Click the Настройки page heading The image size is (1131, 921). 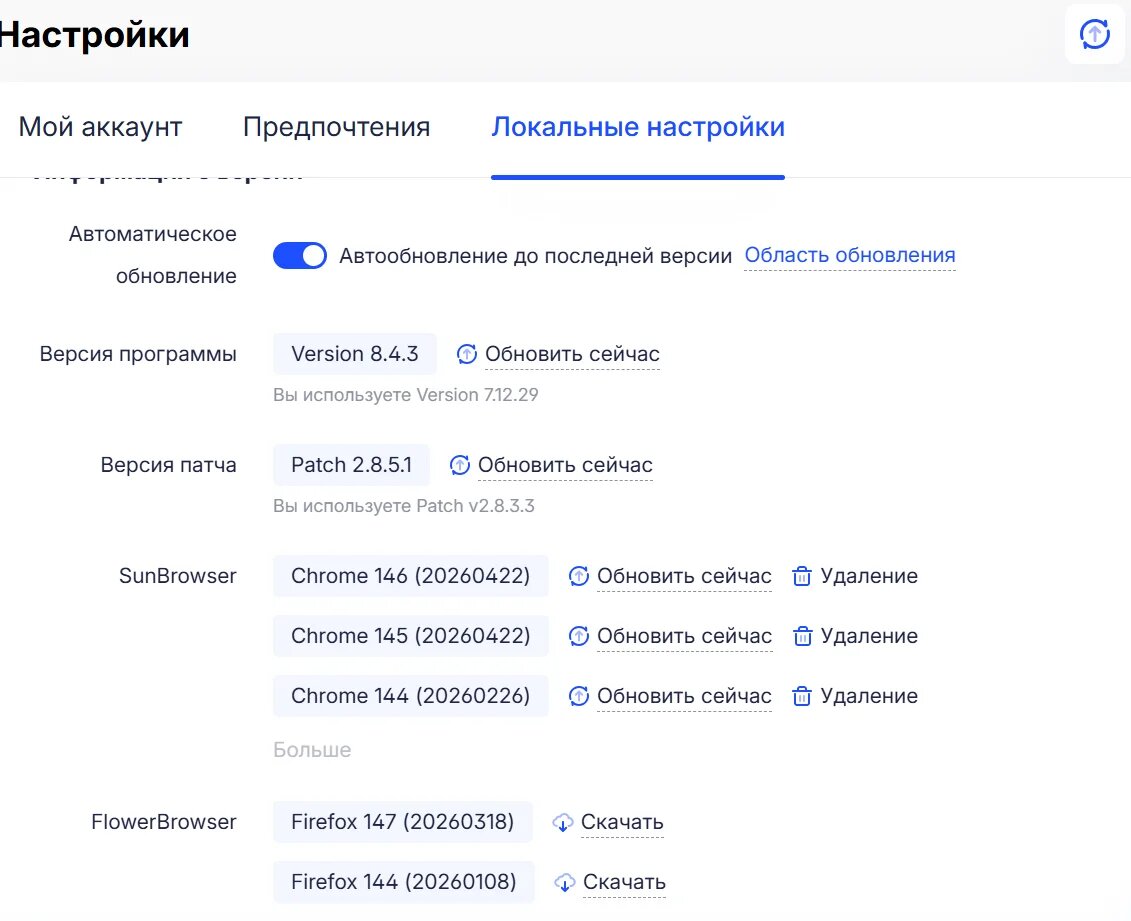coord(94,35)
